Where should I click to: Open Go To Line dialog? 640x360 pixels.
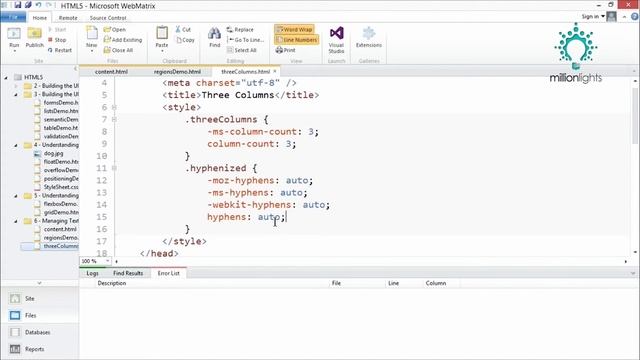[245, 40]
